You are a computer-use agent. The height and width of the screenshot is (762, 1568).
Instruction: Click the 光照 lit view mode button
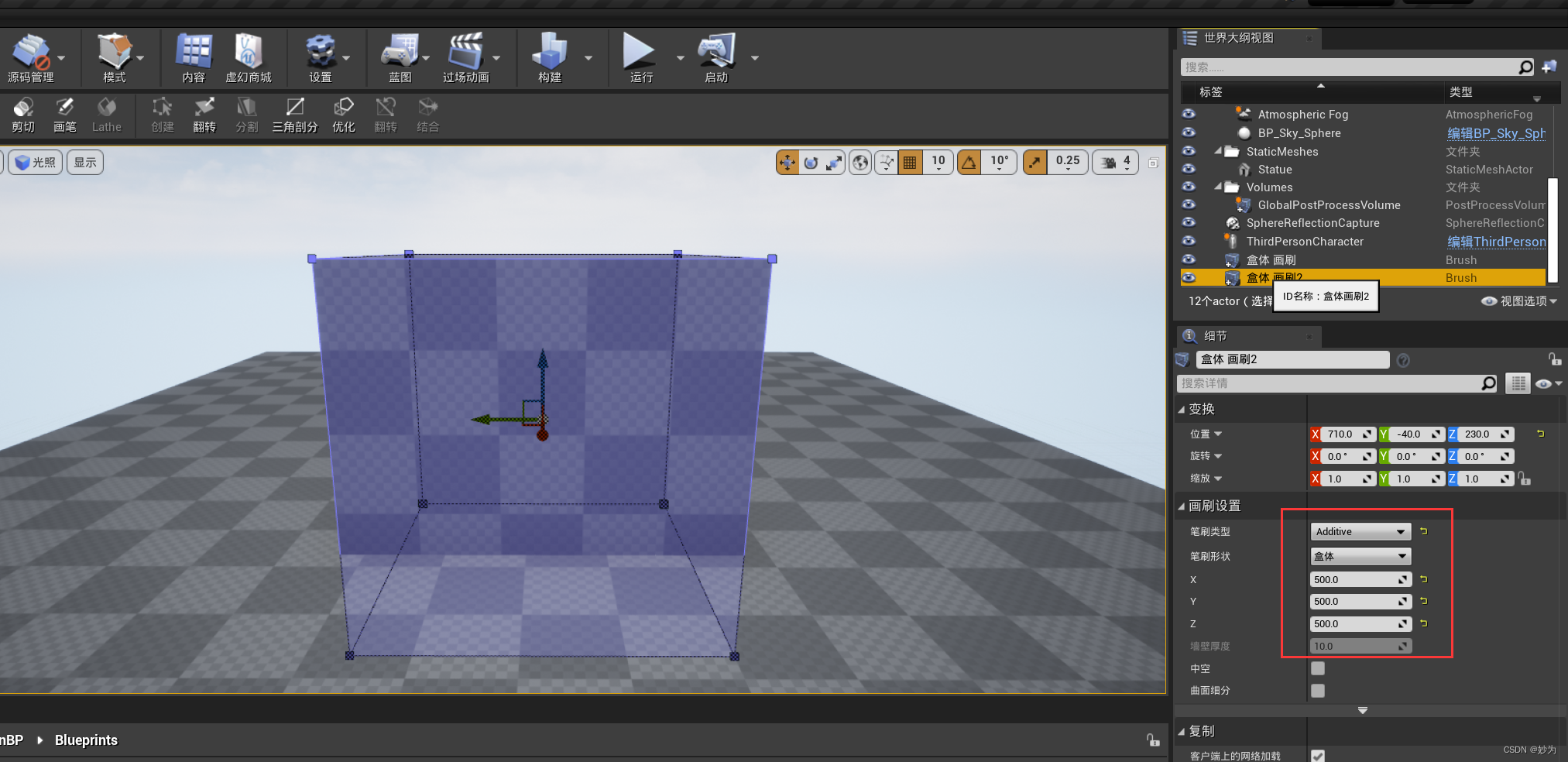pos(36,163)
